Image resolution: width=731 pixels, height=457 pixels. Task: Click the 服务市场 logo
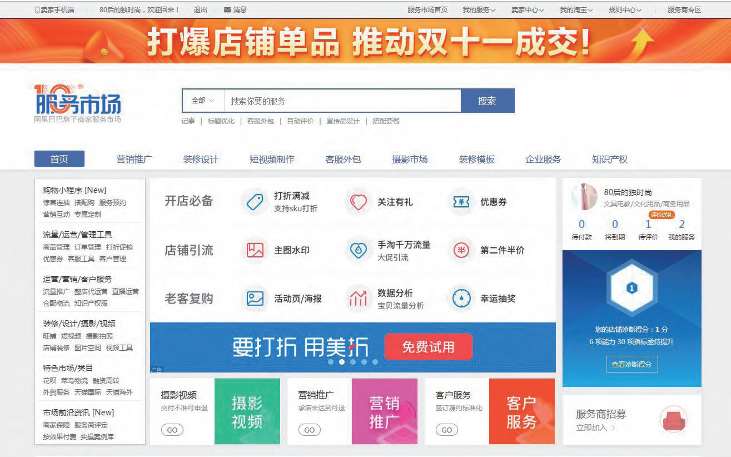pos(77,103)
